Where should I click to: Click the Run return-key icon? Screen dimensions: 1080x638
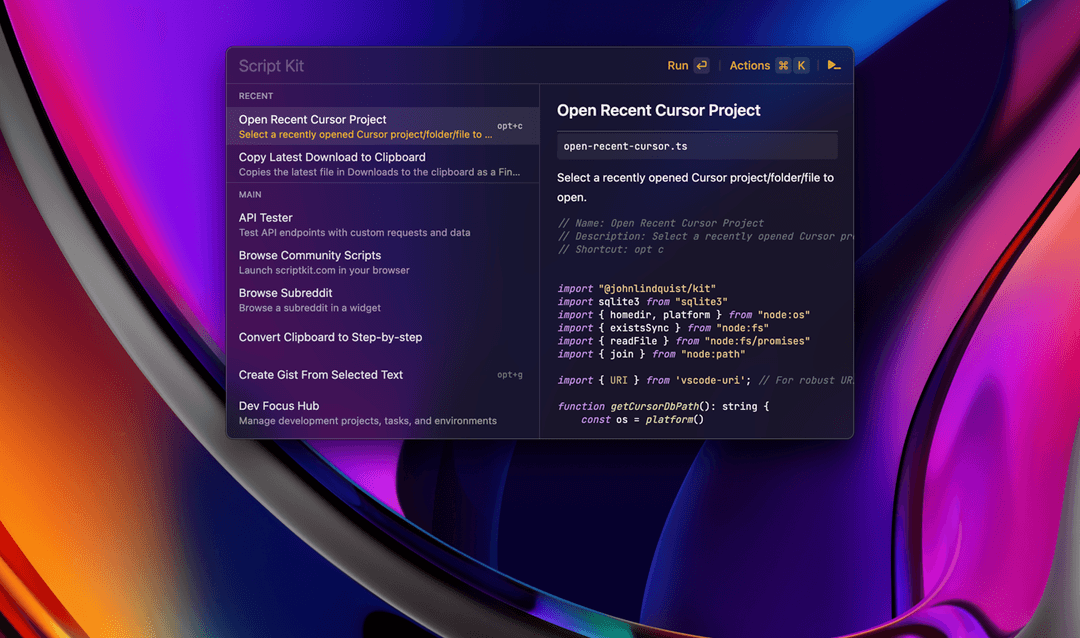pyautogui.click(x=700, y=65)
